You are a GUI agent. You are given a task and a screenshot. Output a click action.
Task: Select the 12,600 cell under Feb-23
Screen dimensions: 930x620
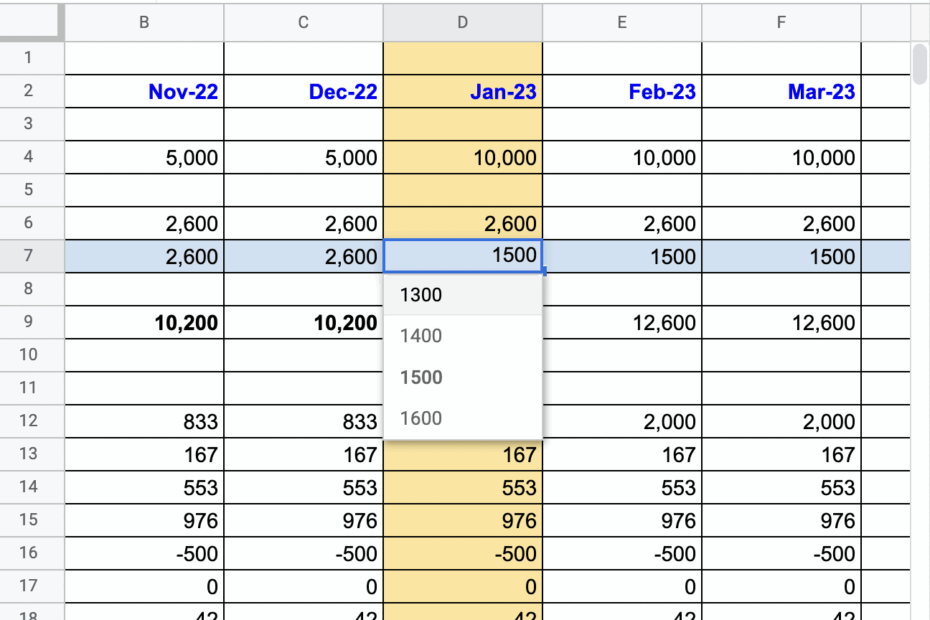tap(622, 322)
